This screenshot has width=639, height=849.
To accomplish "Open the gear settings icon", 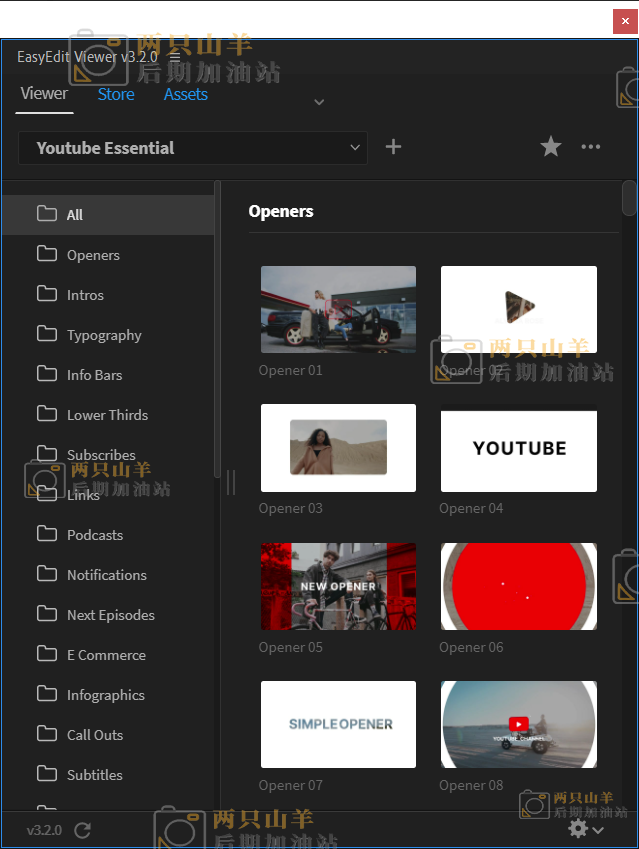I will tap(578, 829).
